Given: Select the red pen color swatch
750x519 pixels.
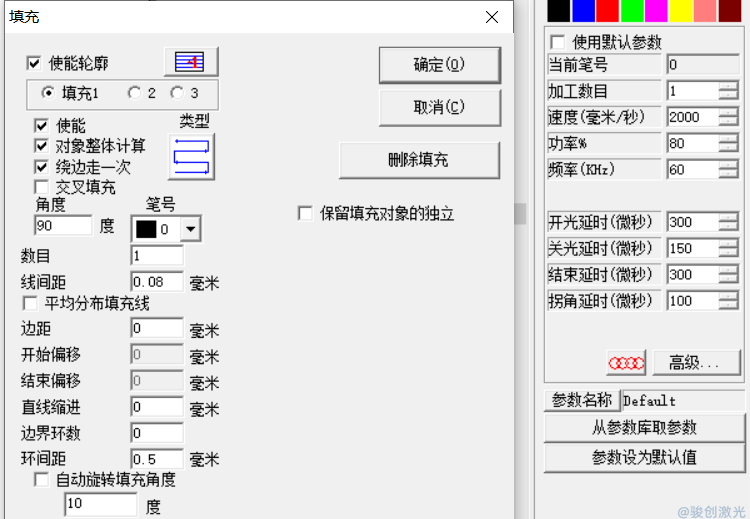Looking at the screenshot, I should pos(607,11).
